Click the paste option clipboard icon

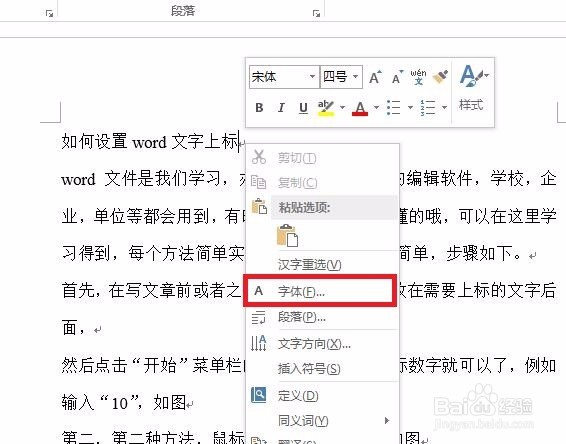coord(288,236)
